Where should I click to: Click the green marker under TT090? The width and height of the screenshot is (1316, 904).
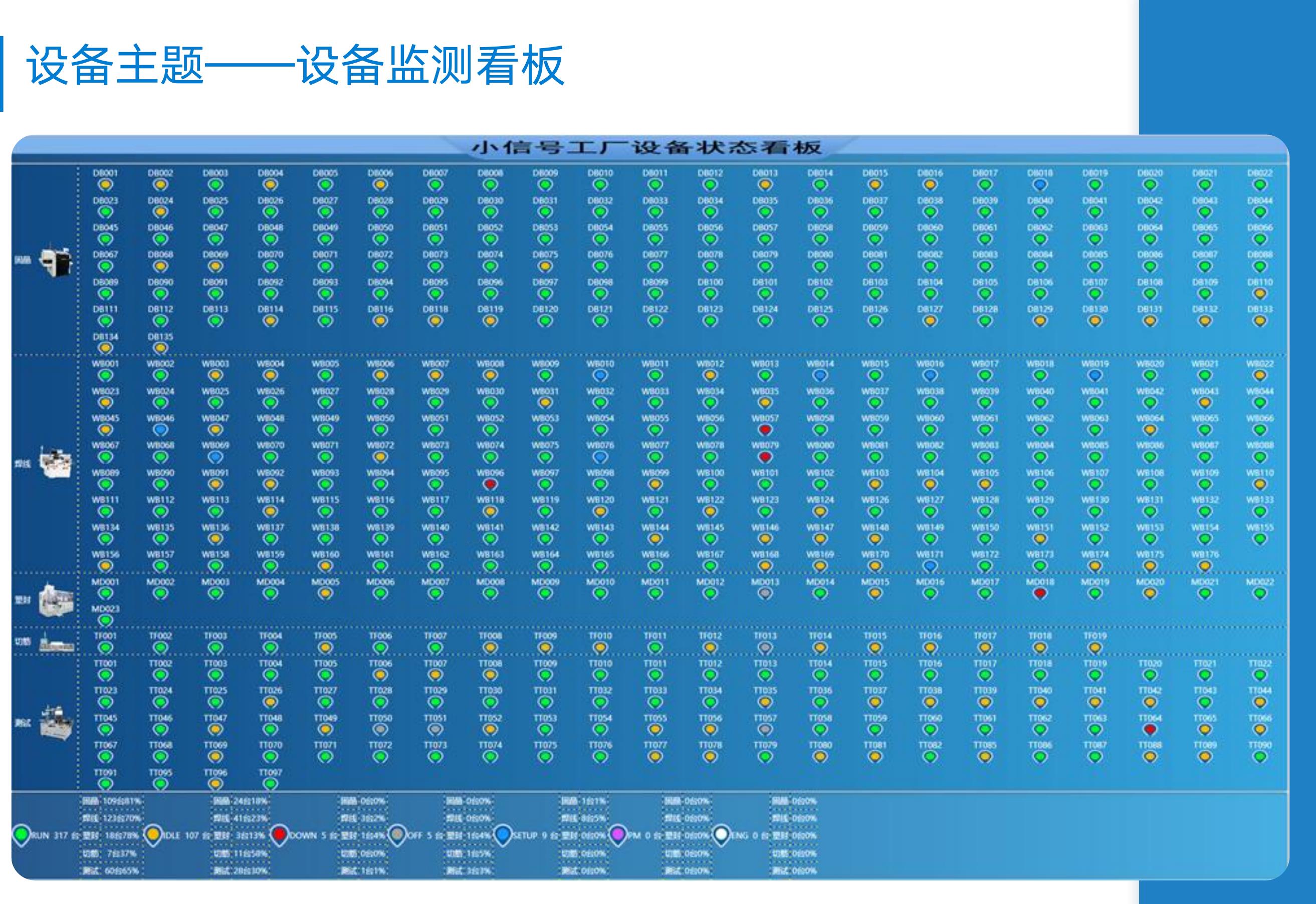[1259, 757]
